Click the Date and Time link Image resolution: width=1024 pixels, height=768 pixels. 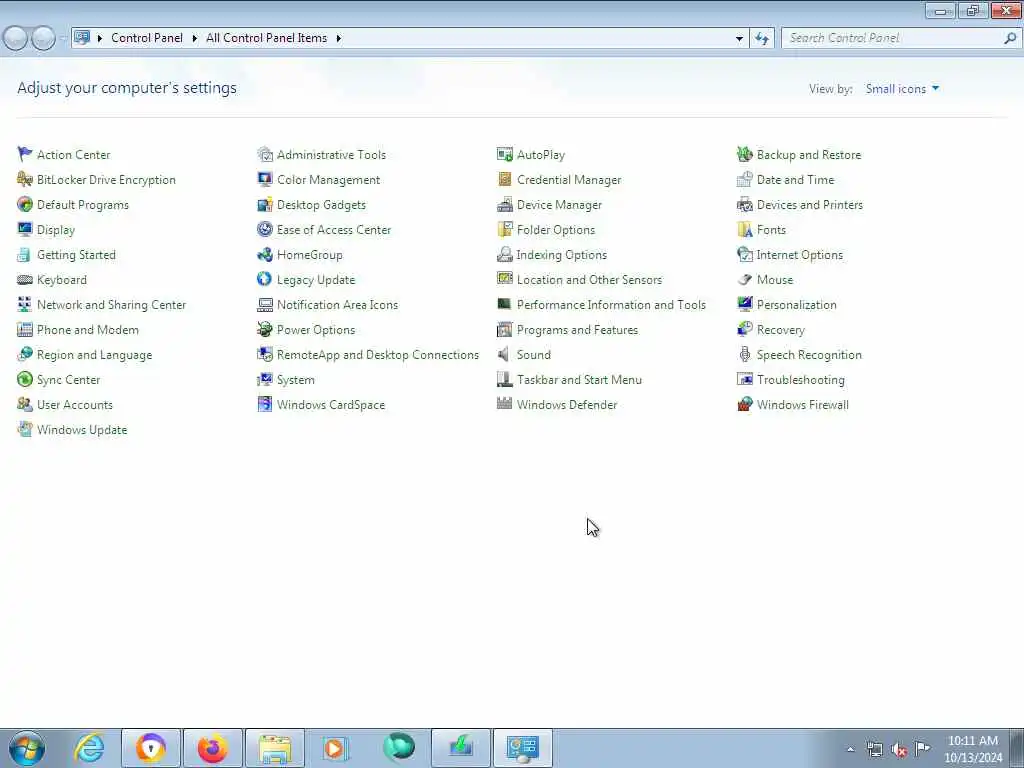coord(795,180)
